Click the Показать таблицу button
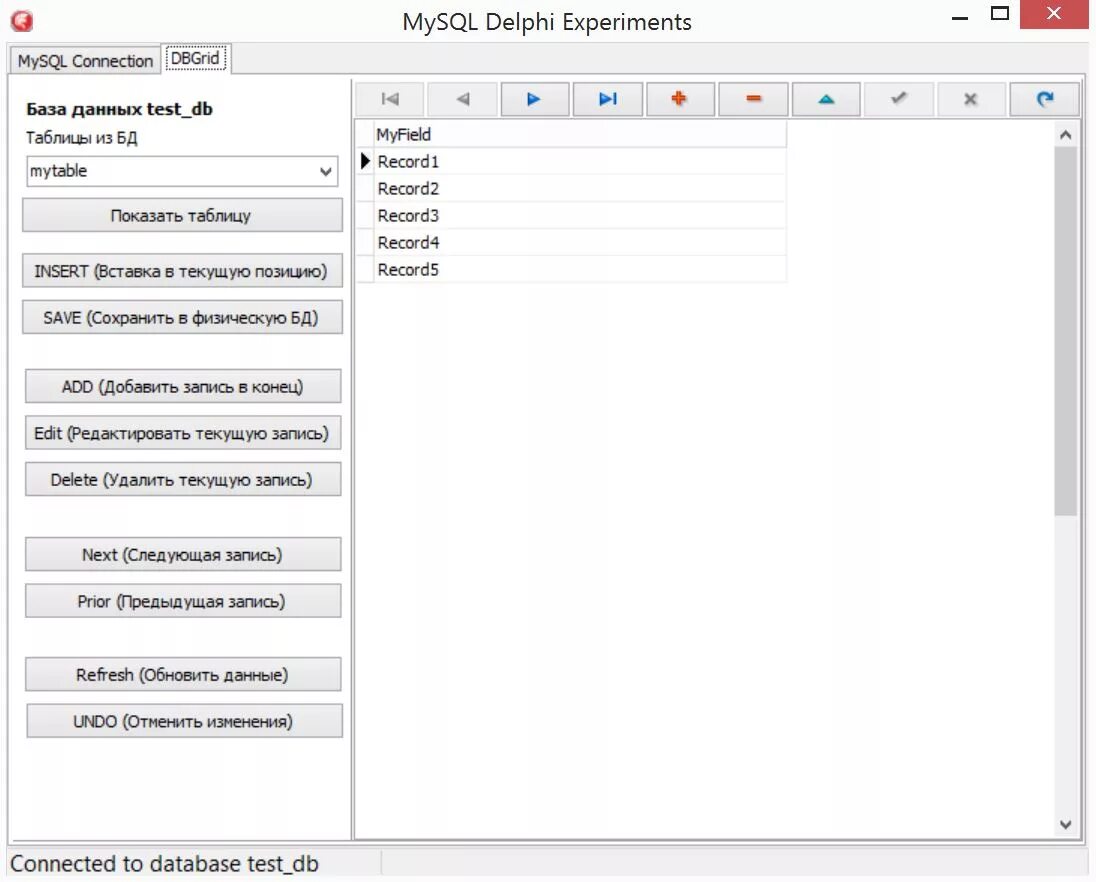Image resolution: width=1096 pixels, height=882 pixels. (x=182, y=215)
